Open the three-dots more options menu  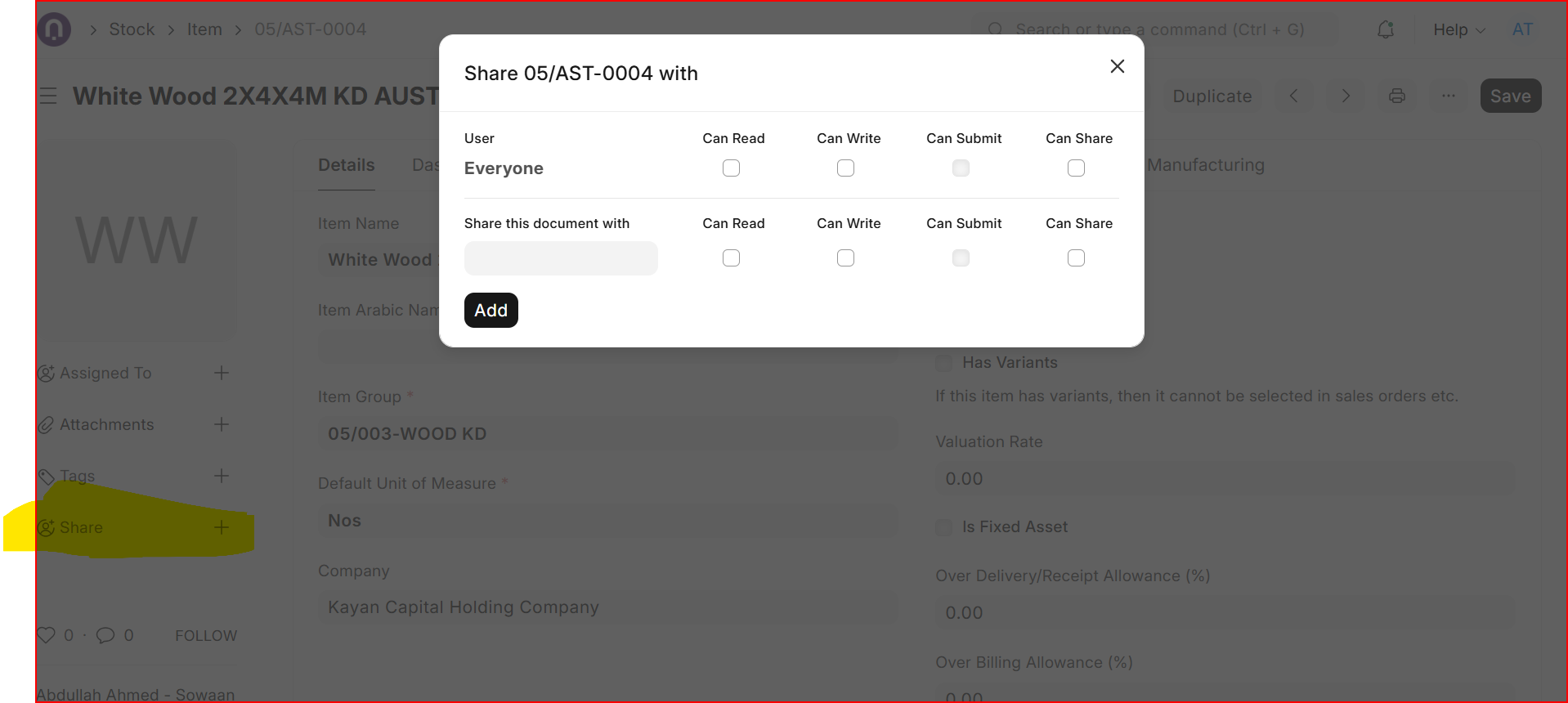[x=1448, y=96]
